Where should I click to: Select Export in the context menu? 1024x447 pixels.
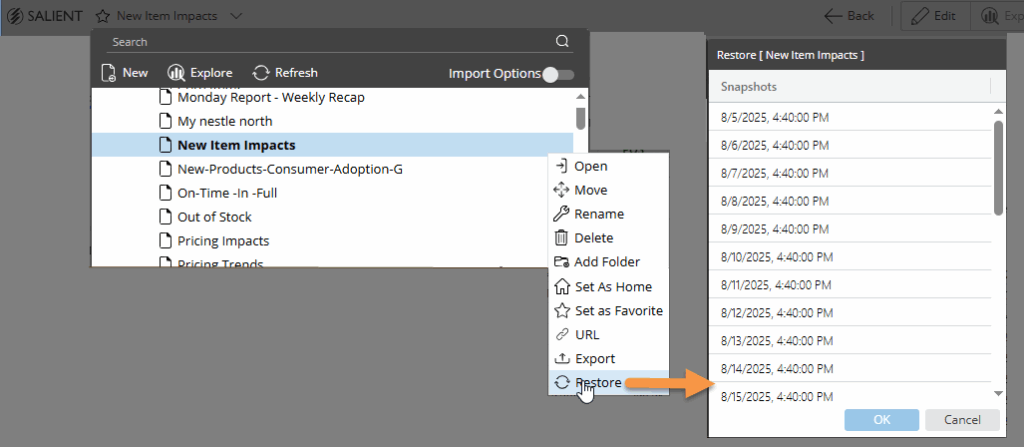(x=594, y=358)
